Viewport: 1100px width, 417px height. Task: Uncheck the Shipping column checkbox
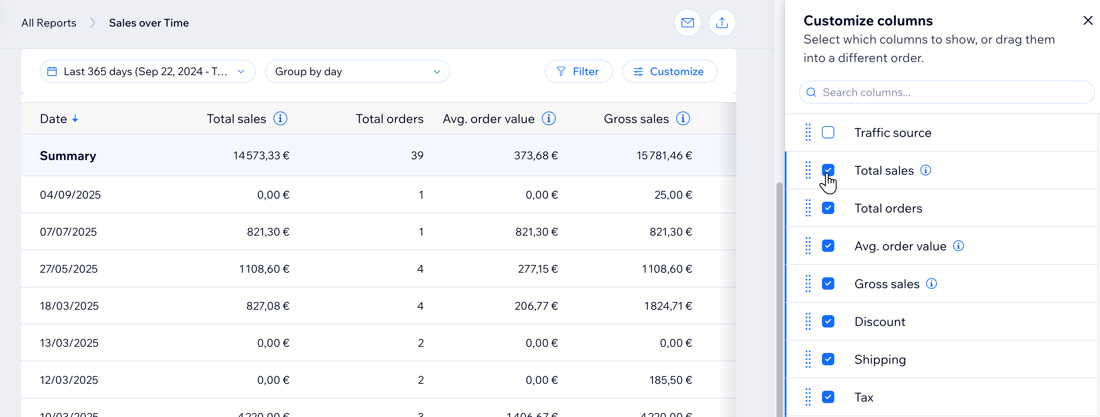click(x=828, y=359)
